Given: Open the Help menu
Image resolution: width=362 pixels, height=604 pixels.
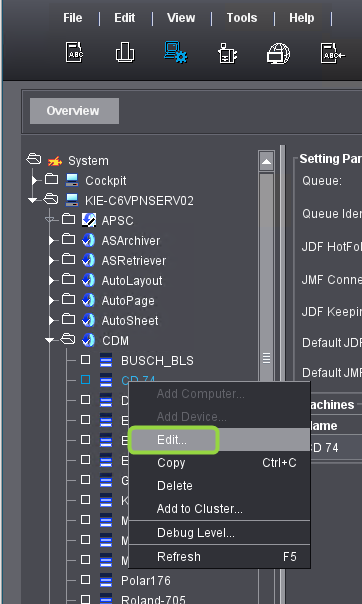Looking at the screenshot, I should pyautogui.click(x=302, y=18).
